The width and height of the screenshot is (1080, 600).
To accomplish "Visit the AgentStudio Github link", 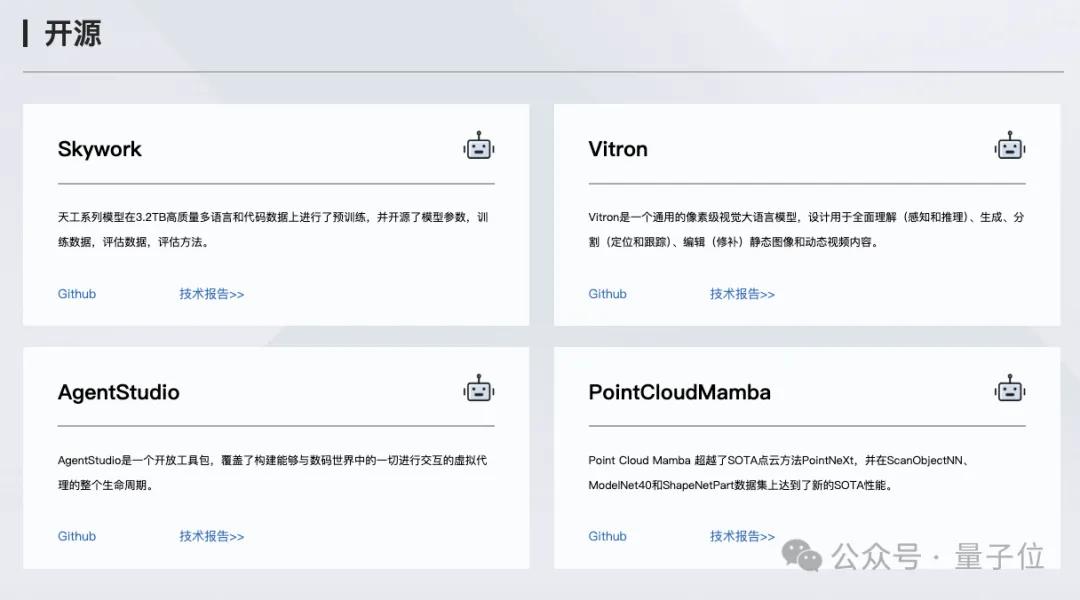I will [77, 536].
